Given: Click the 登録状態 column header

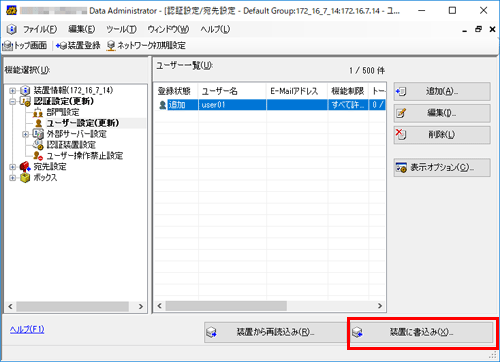Looking at the screenshot, I should click(x=176, y=91).
